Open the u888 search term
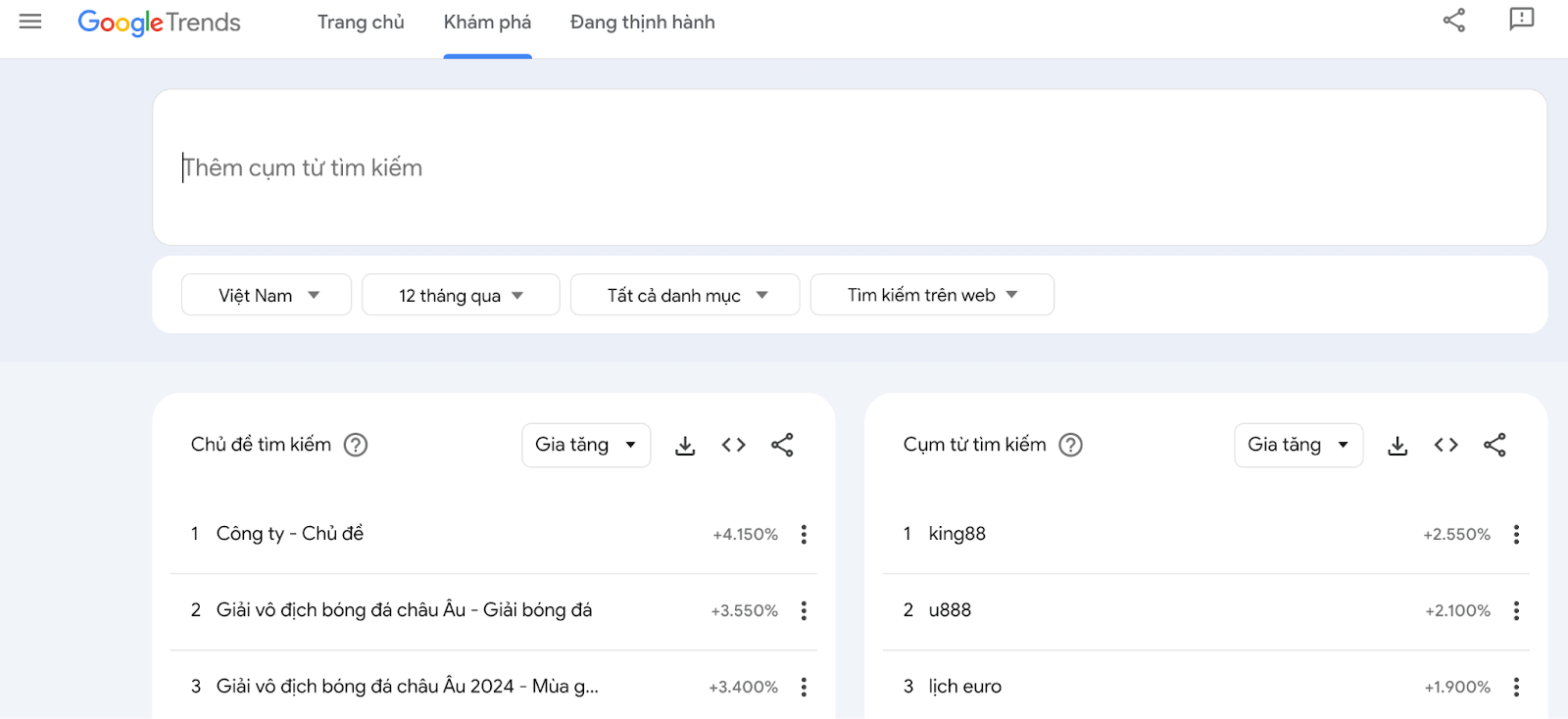 (x=950, y=610)
